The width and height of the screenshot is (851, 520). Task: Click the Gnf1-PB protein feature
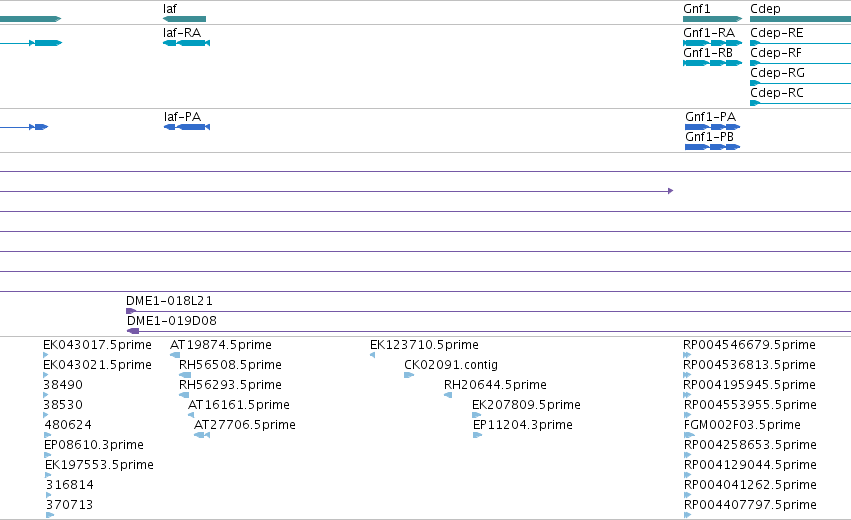coord(713,147)
